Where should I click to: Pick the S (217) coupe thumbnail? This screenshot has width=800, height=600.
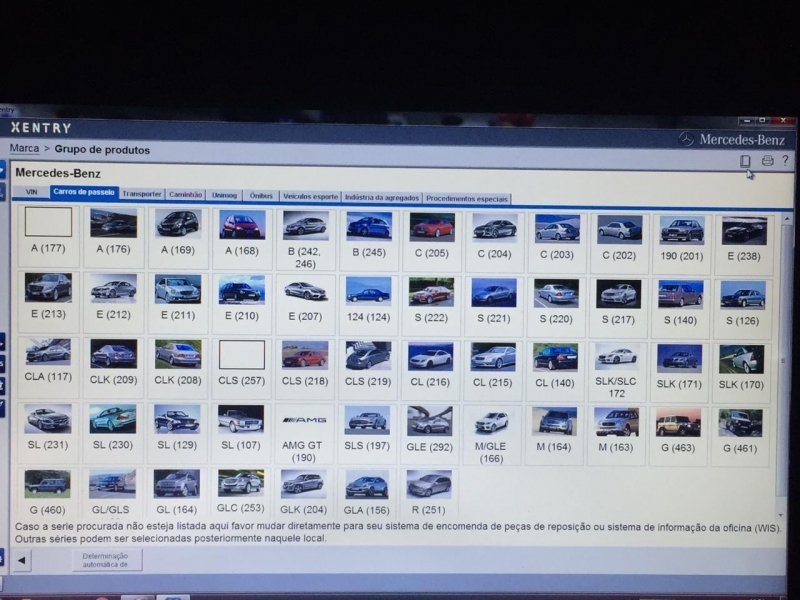point(618,294)
